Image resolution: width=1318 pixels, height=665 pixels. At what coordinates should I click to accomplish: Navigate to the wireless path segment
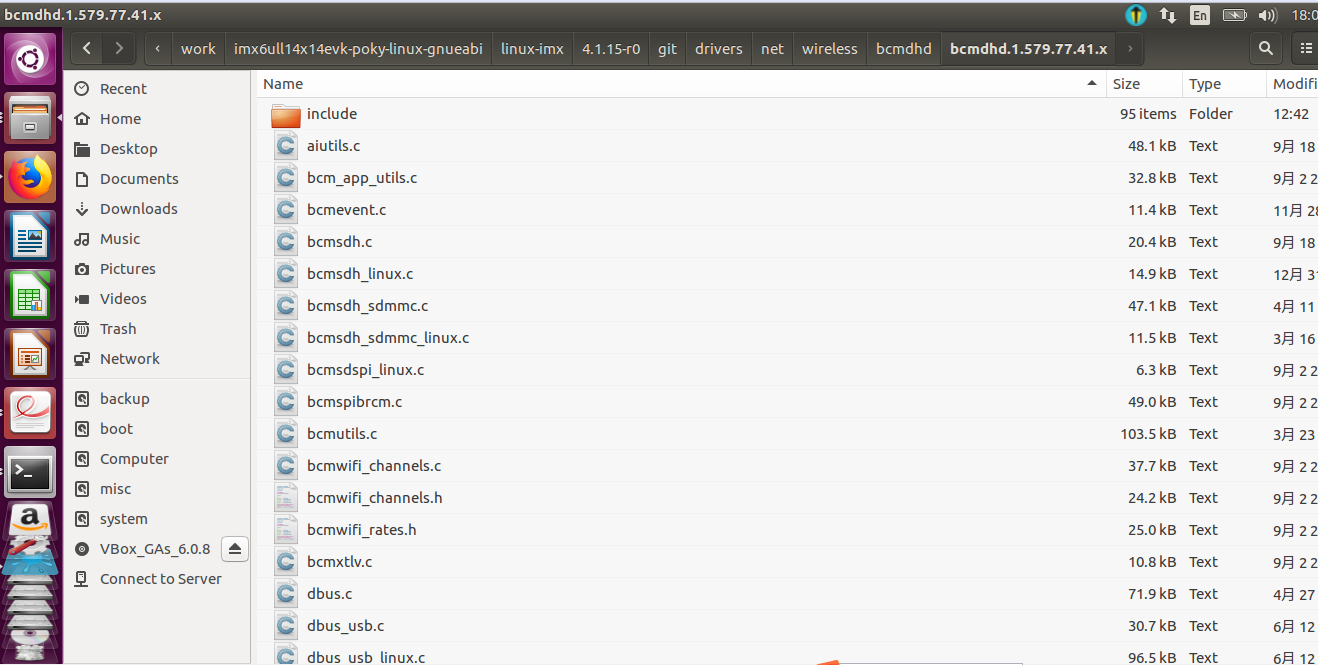830,48
